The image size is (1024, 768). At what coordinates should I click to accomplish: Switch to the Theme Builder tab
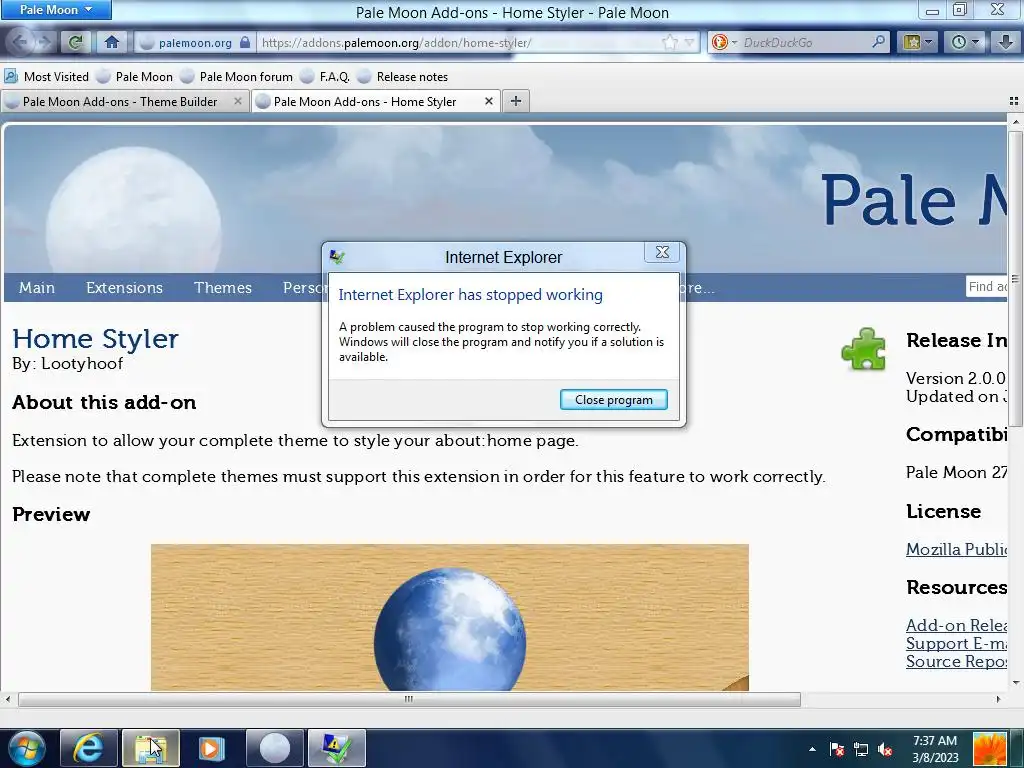pos(120,102)
